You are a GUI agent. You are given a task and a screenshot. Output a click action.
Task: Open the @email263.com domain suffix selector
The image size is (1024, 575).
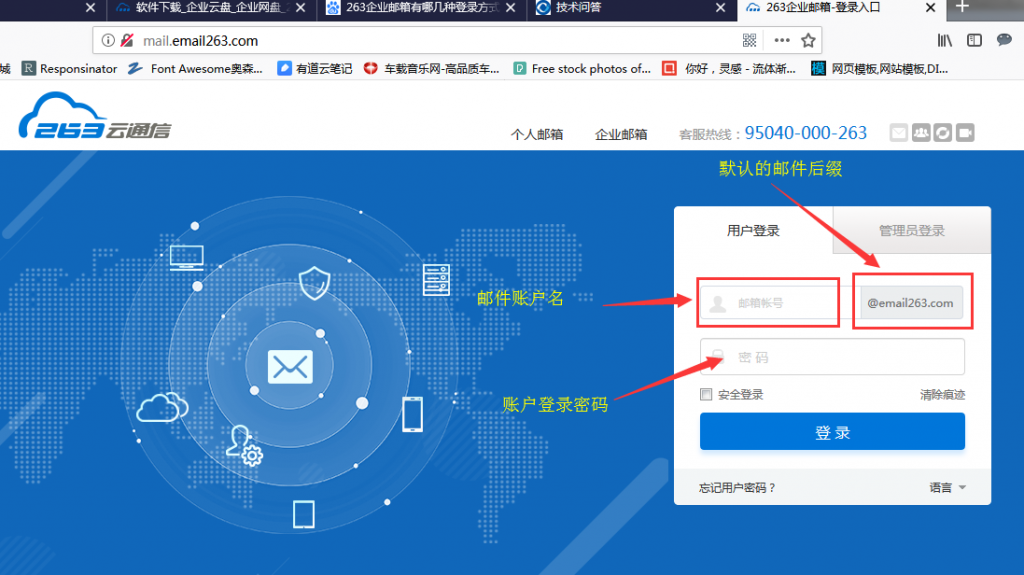pos(910,303)
